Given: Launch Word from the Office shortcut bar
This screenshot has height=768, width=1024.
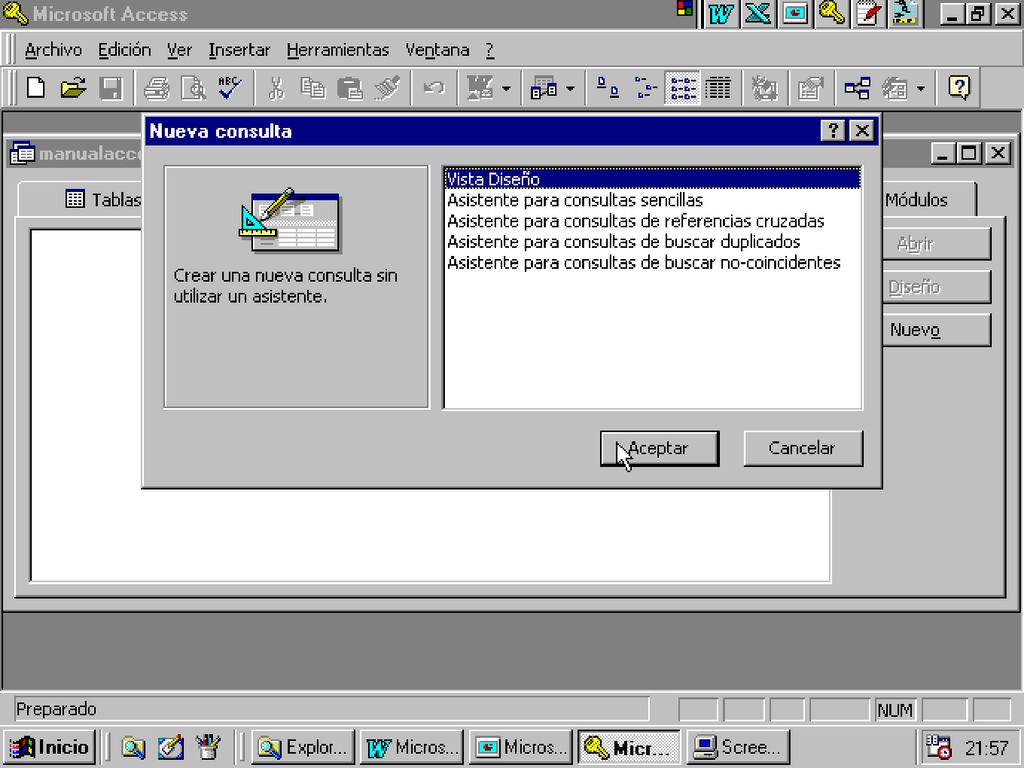Looking at the screenshot, I should tap(720, 13).
